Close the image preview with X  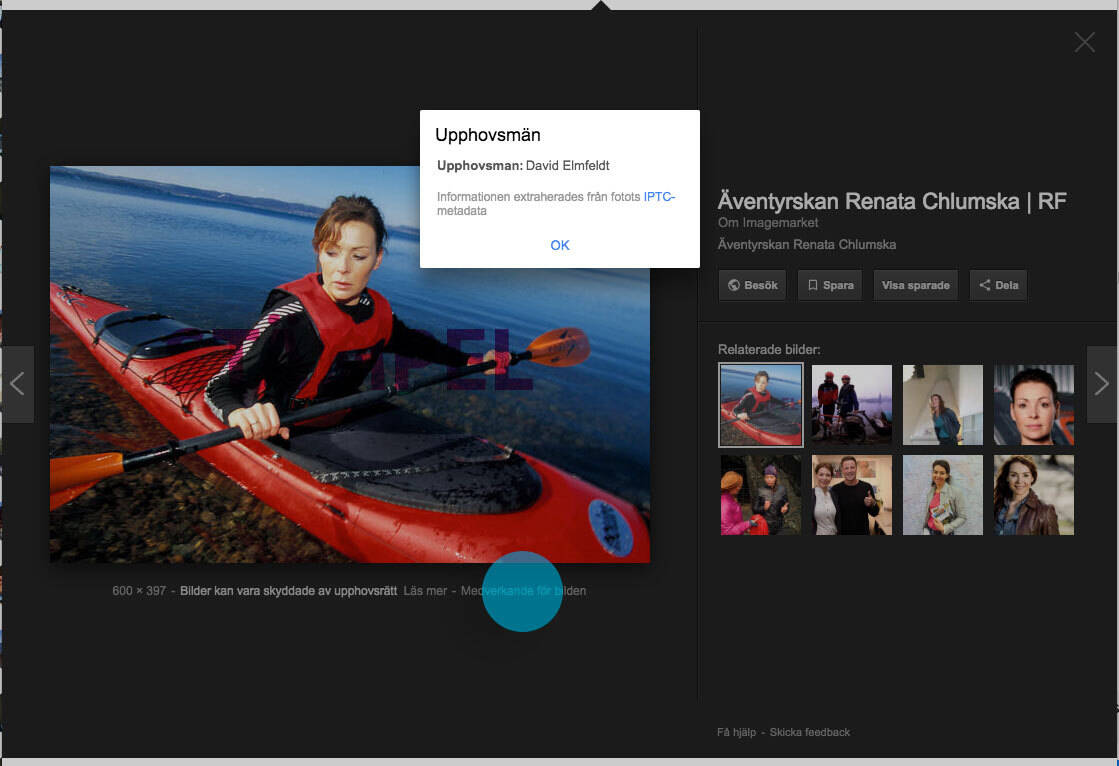coord(1084,42)
